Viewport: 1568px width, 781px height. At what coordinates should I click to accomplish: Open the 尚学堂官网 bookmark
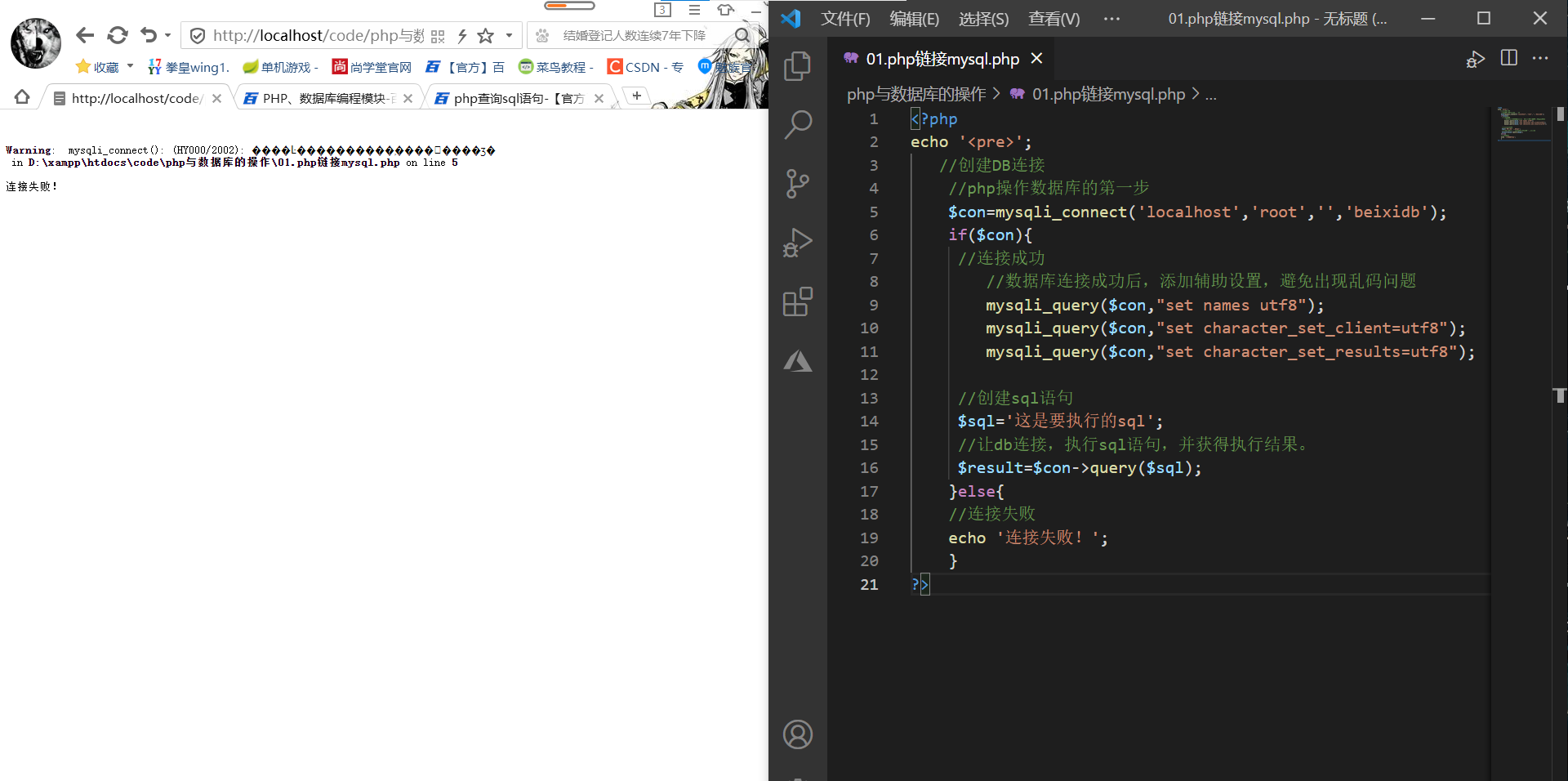pos(372,67)
